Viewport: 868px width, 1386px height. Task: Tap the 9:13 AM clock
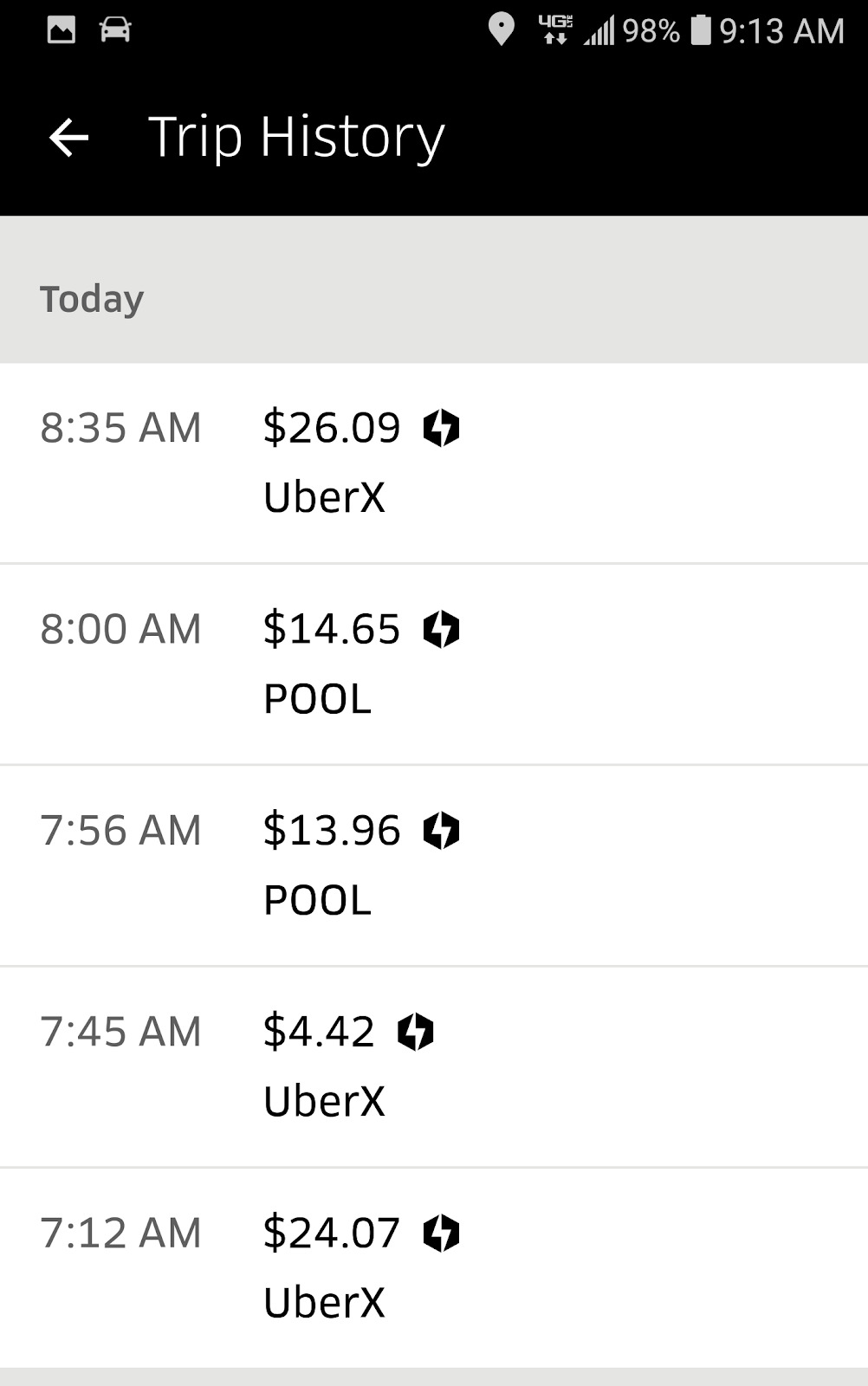(x=781, y=31)
